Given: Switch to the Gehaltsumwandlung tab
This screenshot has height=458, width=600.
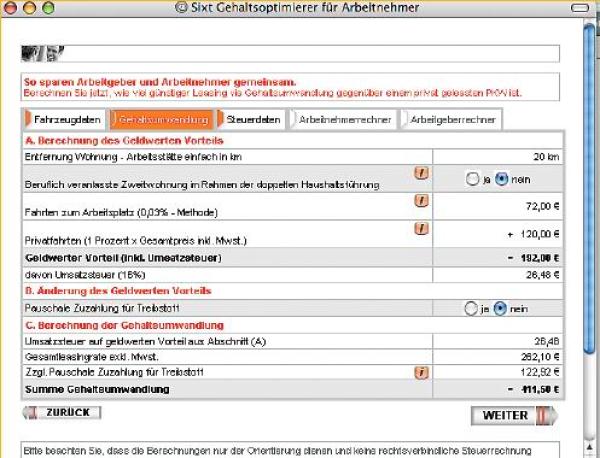Looking at the screenshot, I should (161, 120).
